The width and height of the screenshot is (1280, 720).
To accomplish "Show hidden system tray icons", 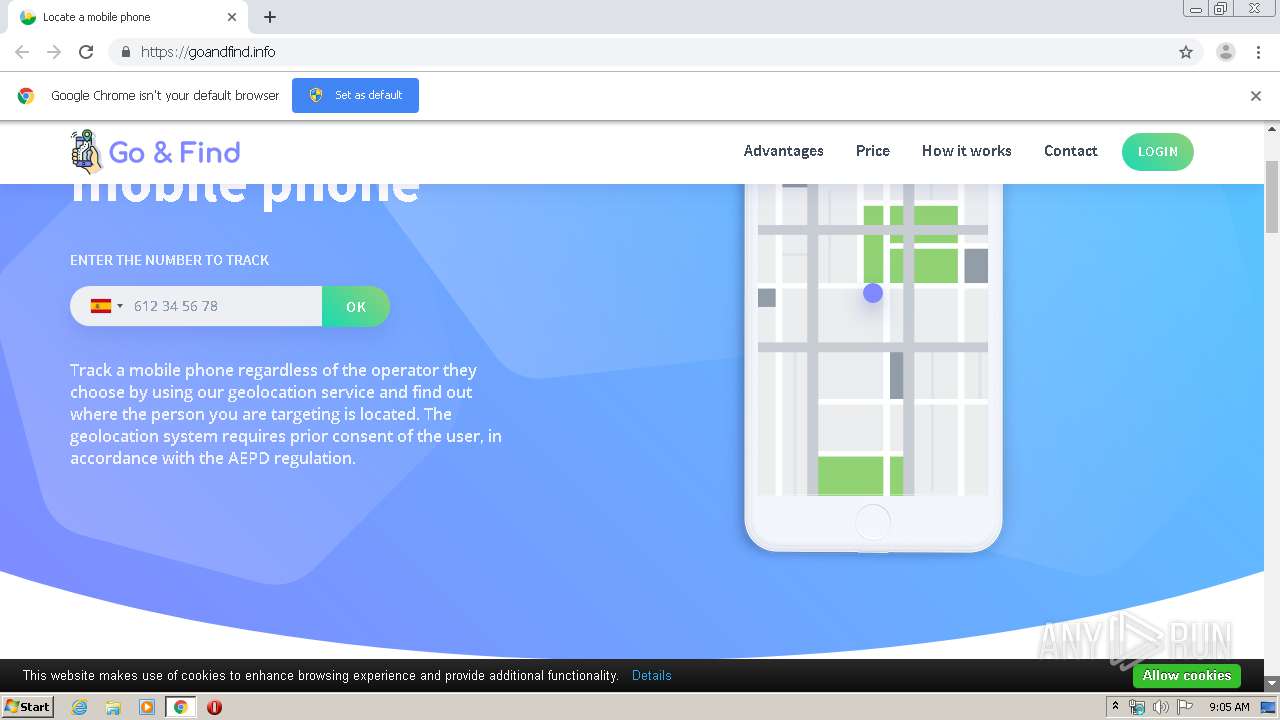I will point(1115,707).
